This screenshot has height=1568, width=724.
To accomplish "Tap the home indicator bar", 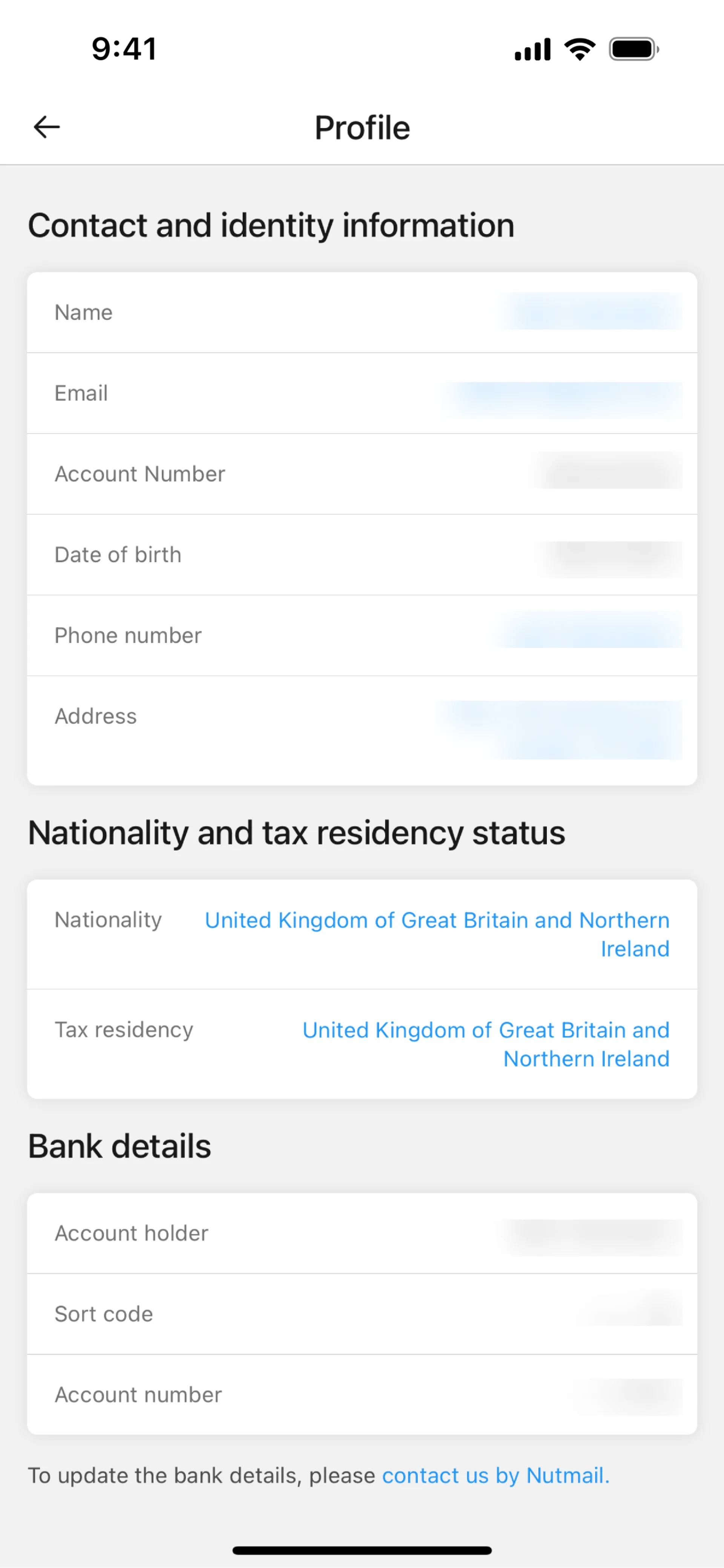I will tap(362, 1550).
